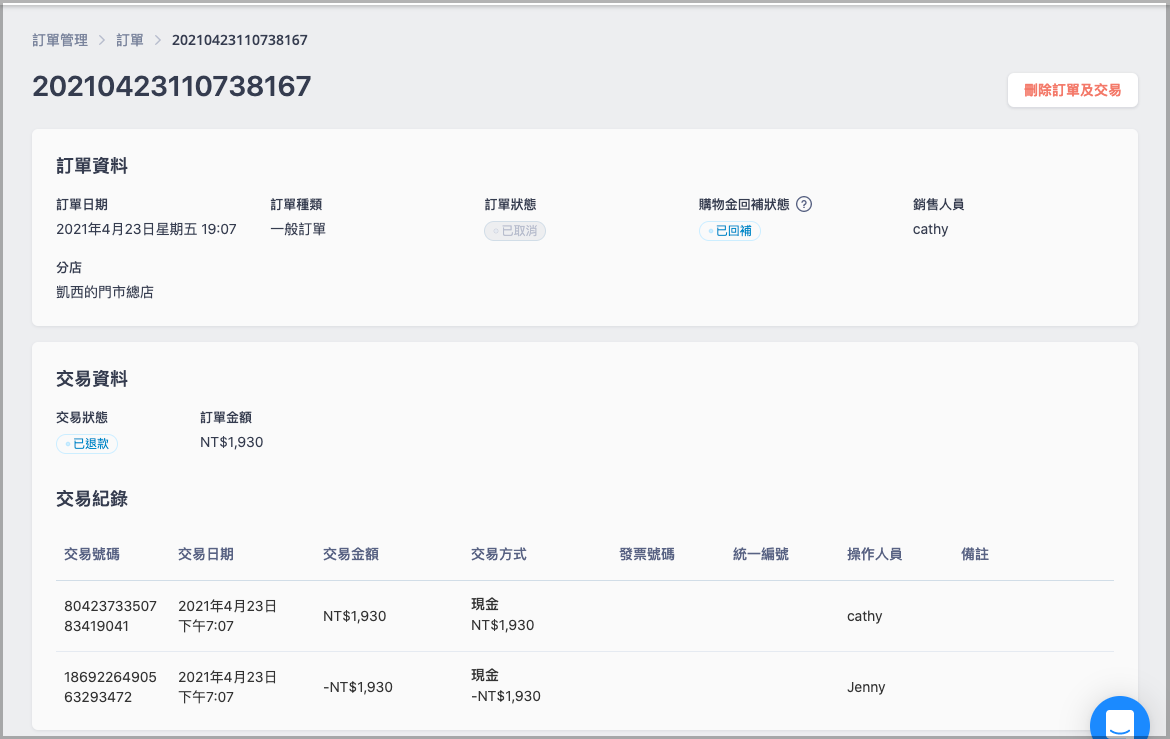Viewport: 1170px width, 739px height.
Task: Click the 交易方式 column header
Action: click(498, 554)
